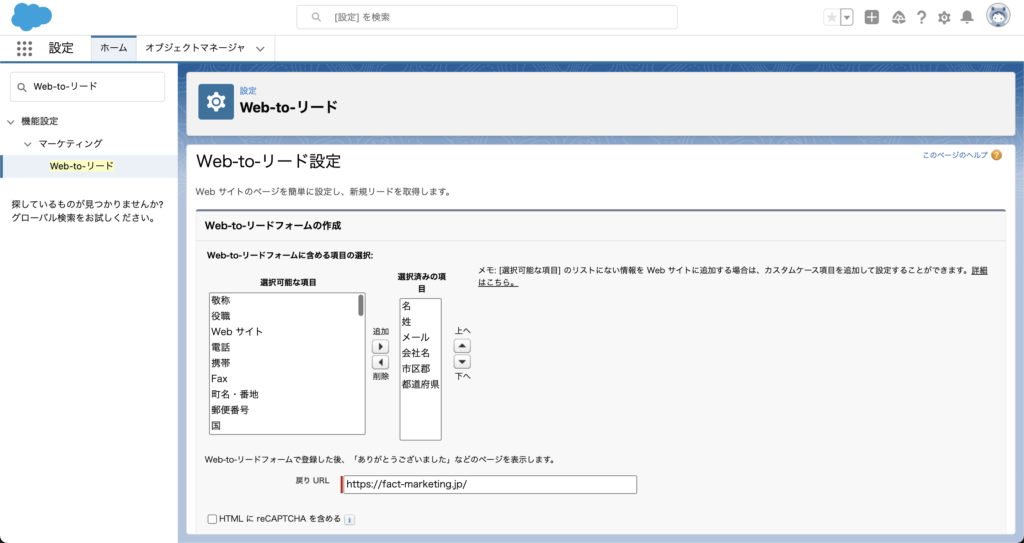Click the 戻り URL input field

489,484
